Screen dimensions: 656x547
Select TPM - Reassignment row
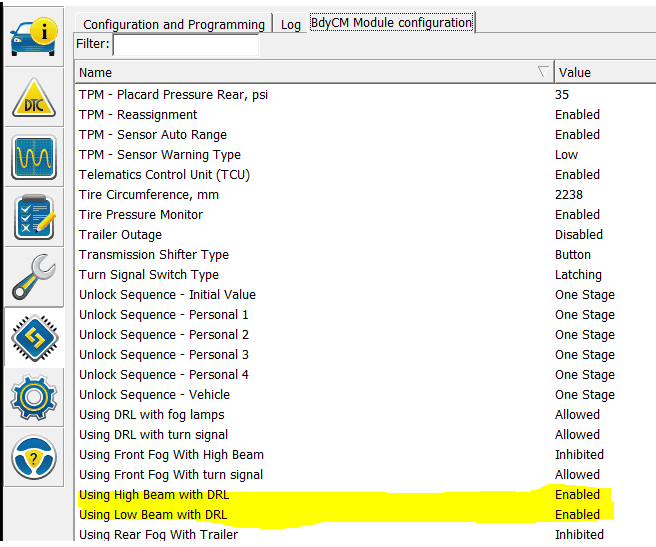[365, 115]
